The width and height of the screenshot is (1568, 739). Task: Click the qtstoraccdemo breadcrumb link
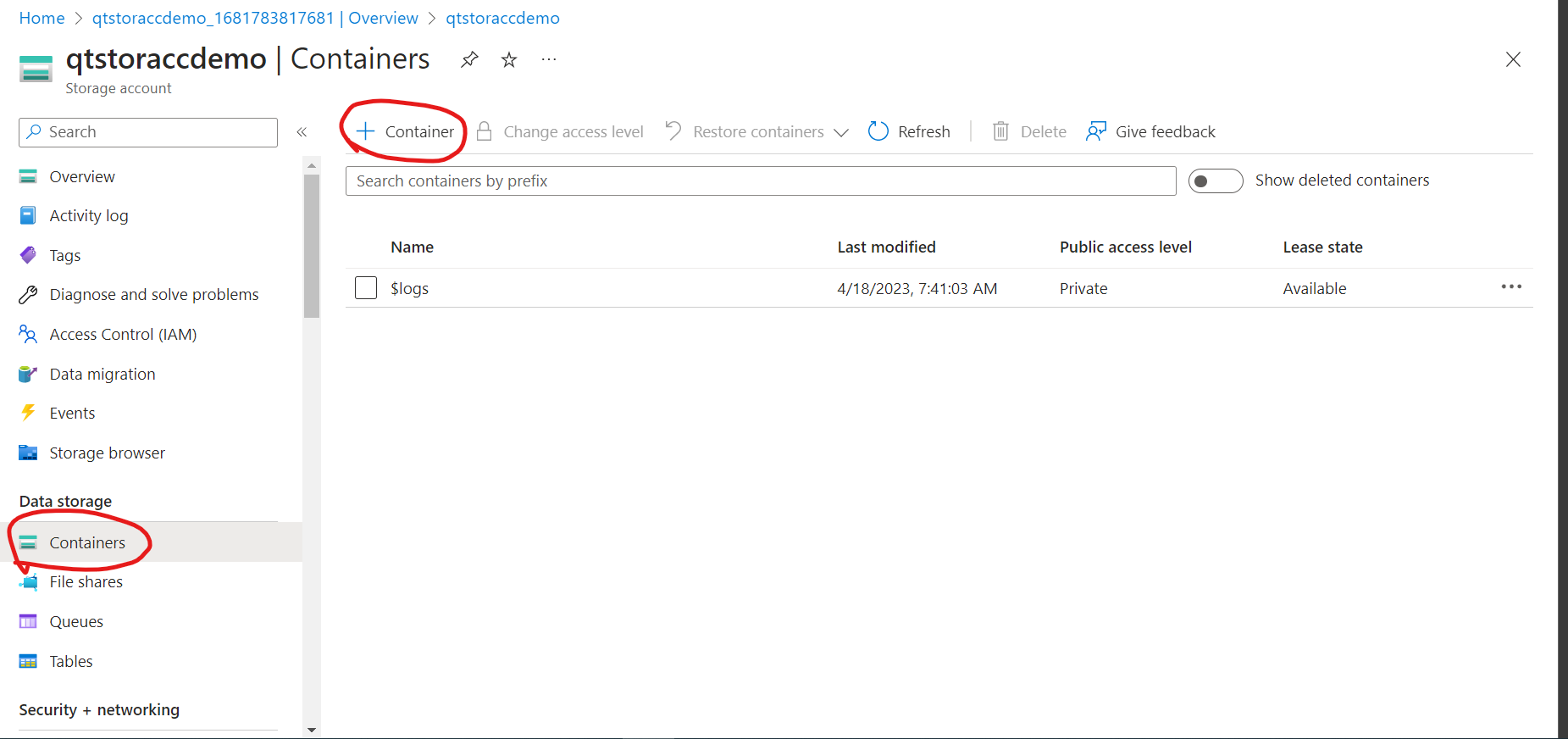coord(502,18)
